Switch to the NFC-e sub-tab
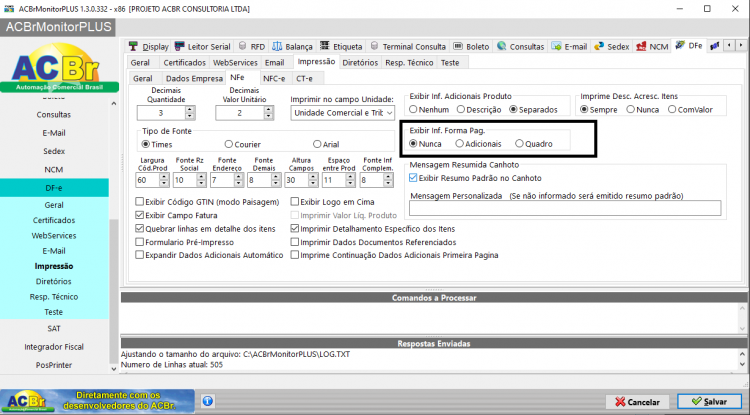The image size is (750, 415). pos(274,78)
